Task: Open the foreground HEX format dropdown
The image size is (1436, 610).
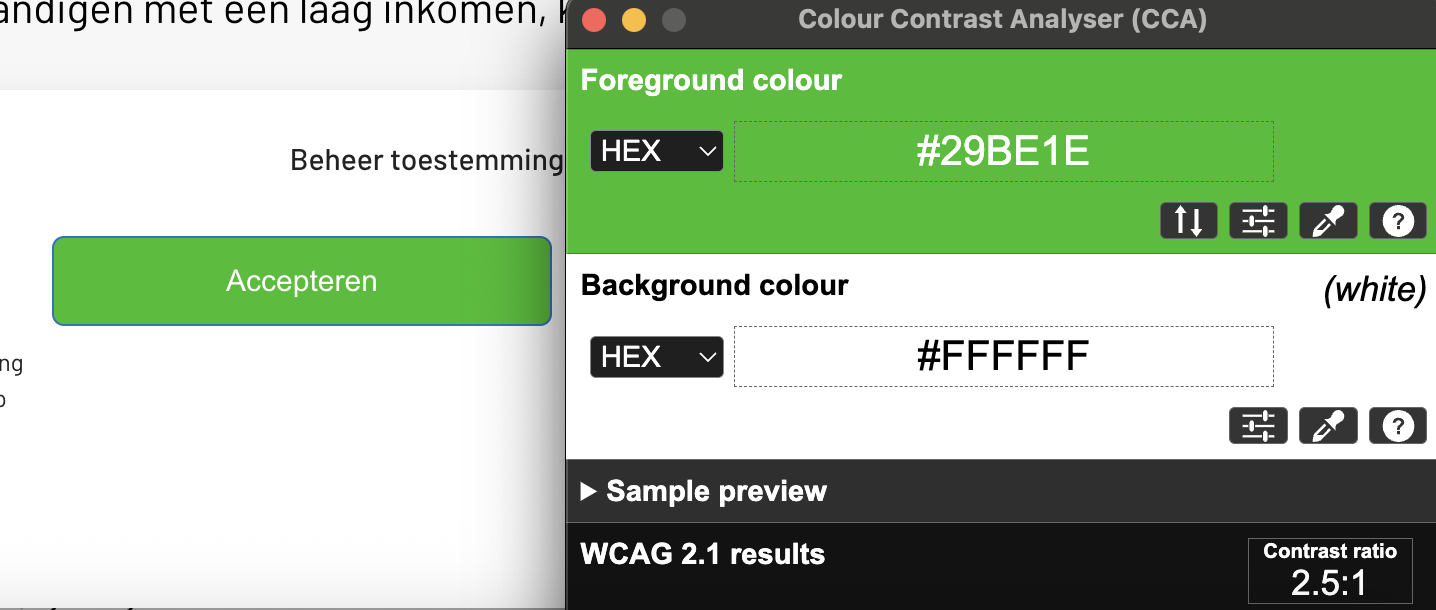Action: click(657, 152)
